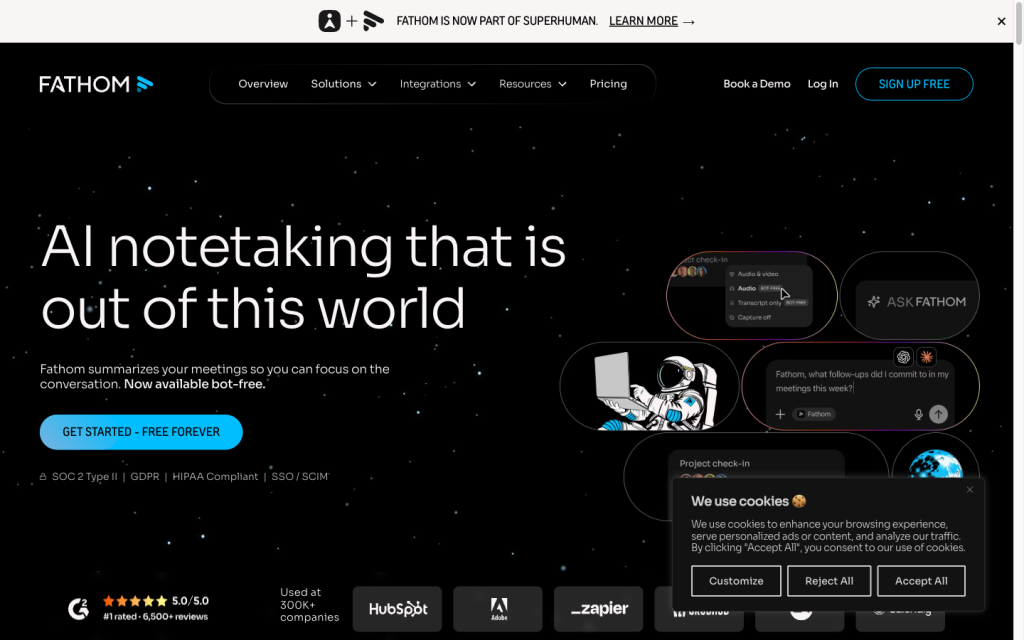Click Customize in cookie dialog
The width and height of the screenshot is (1024, 640).
735,581
